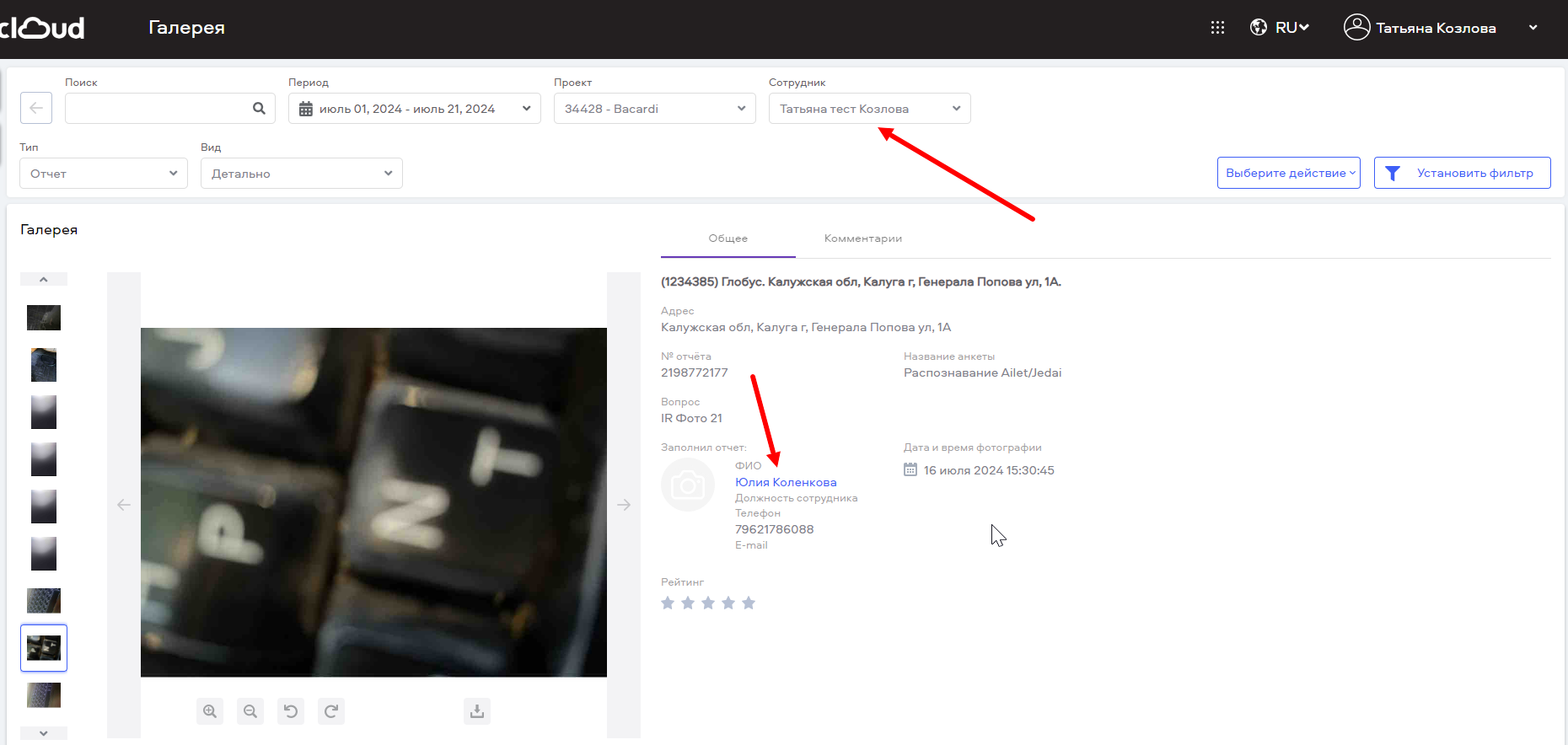Go to next photo with right arrow
This screenshot has height=745, width=1568.
pos(624,505)
